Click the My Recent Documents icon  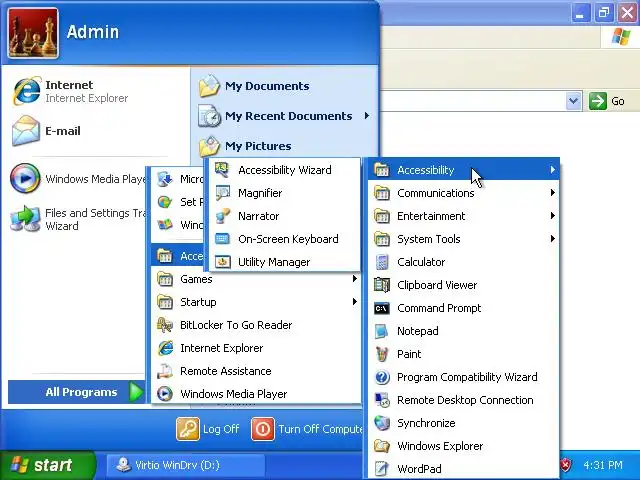(x=209, y=116)
